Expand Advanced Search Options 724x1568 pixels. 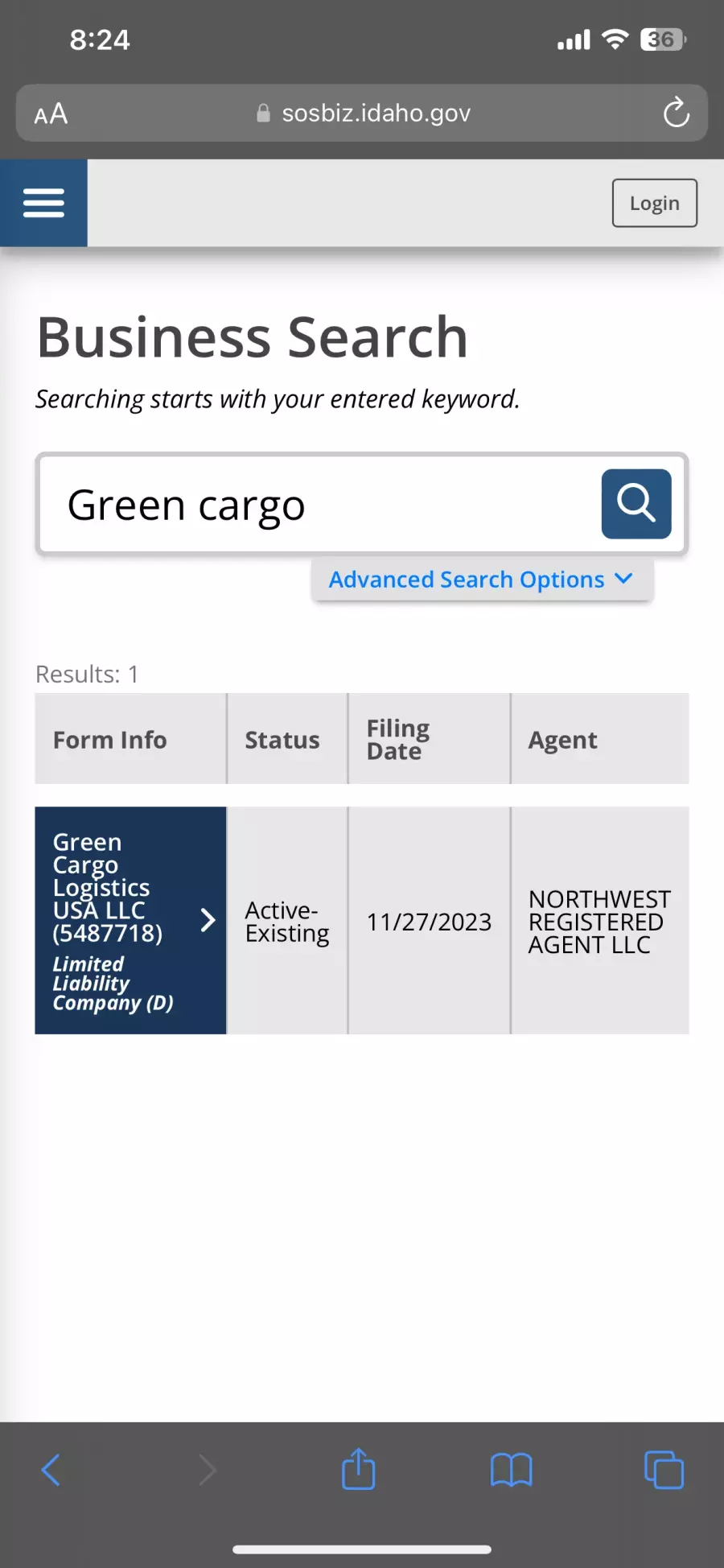pyautogui.click(x=482, y=580)
